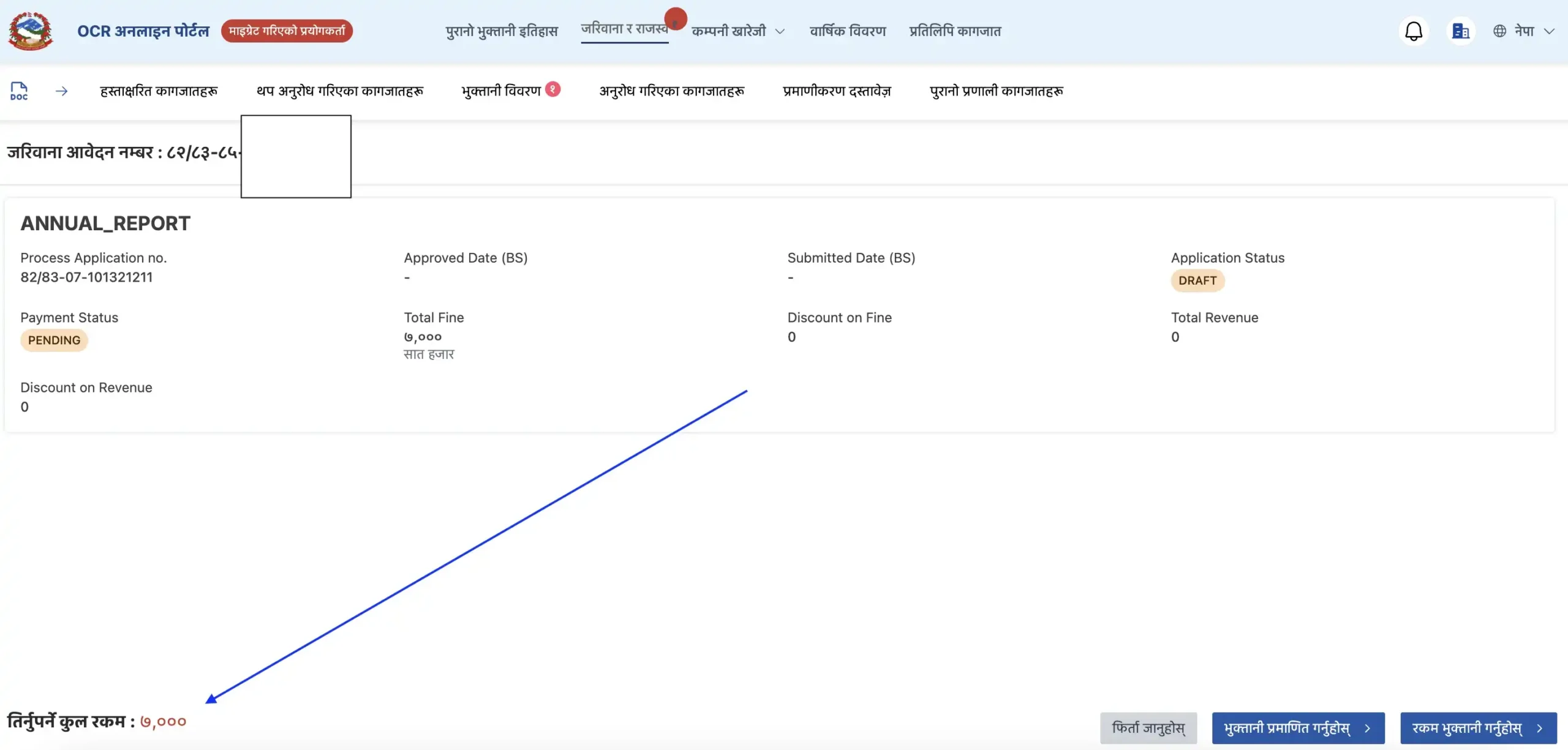Open the notification bell icon
1568x750 pixels.
pyautogui.click(x=1414, y=30)
